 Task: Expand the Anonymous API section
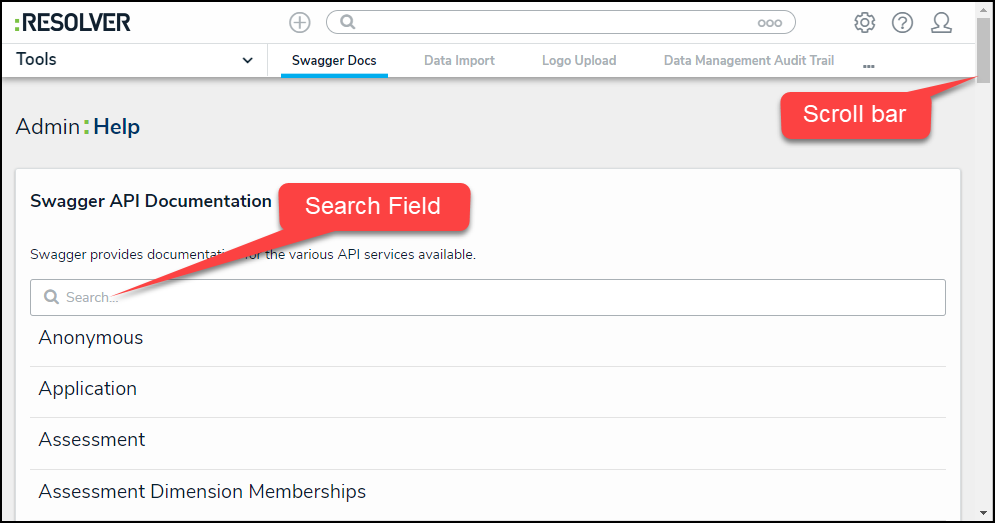tap(91, 338)
